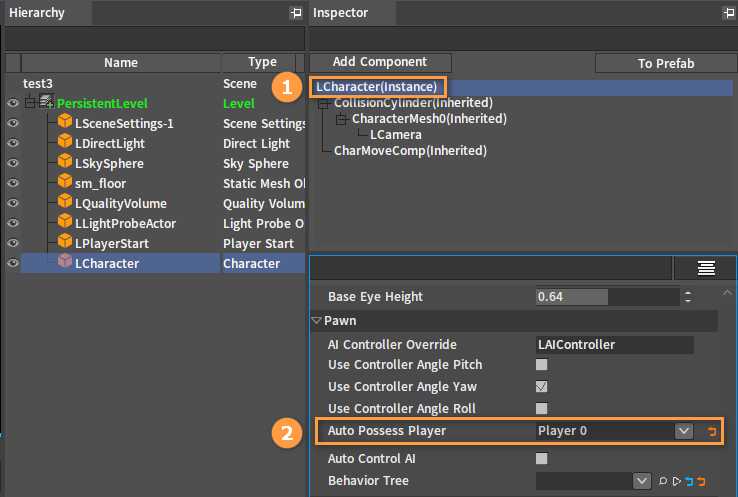Open the inspector view options menu icon
This screenshot has width=738, height=497.
click(x=706, y=267)
